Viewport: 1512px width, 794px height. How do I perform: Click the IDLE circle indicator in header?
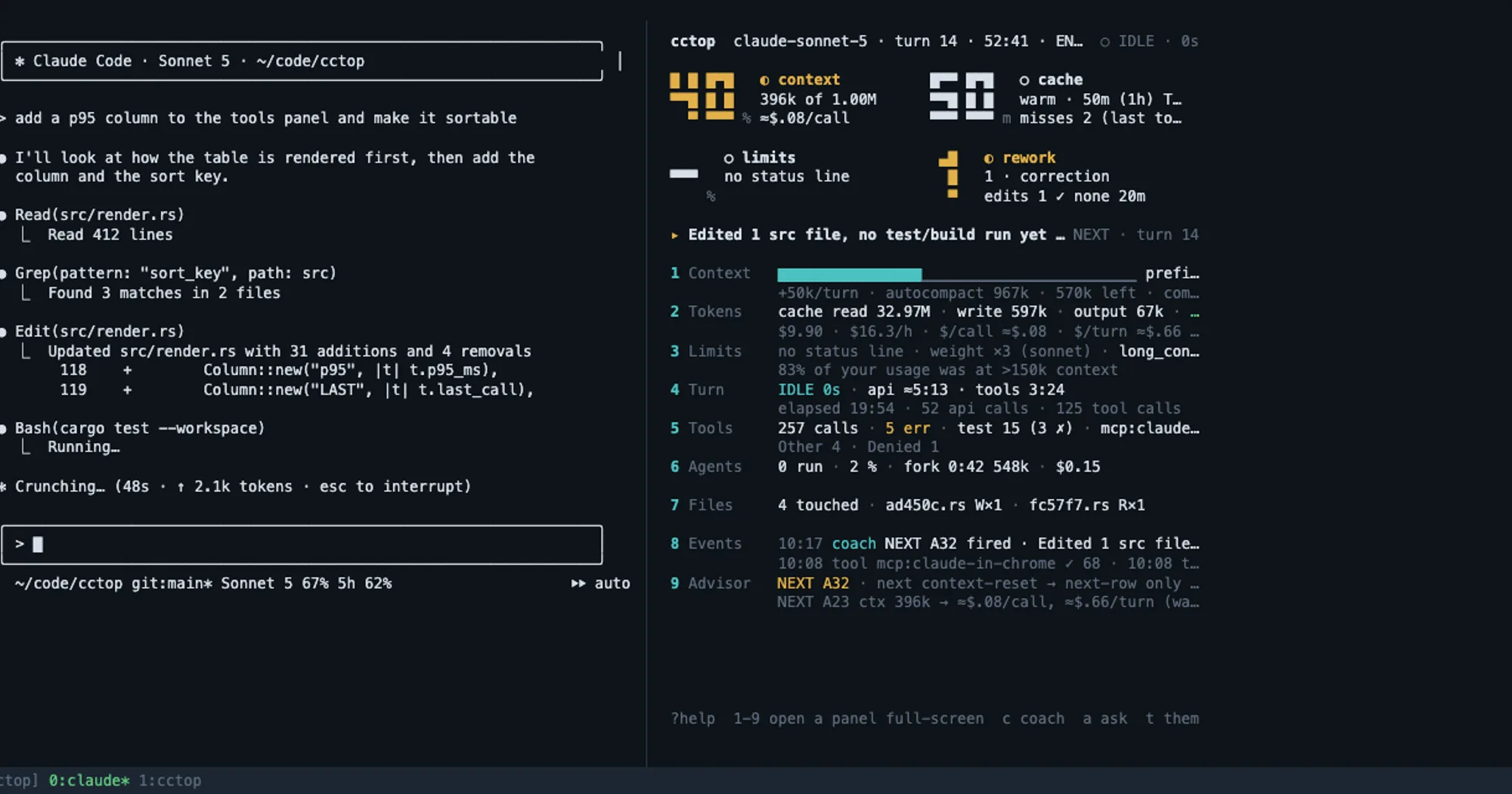(1105, 42)
